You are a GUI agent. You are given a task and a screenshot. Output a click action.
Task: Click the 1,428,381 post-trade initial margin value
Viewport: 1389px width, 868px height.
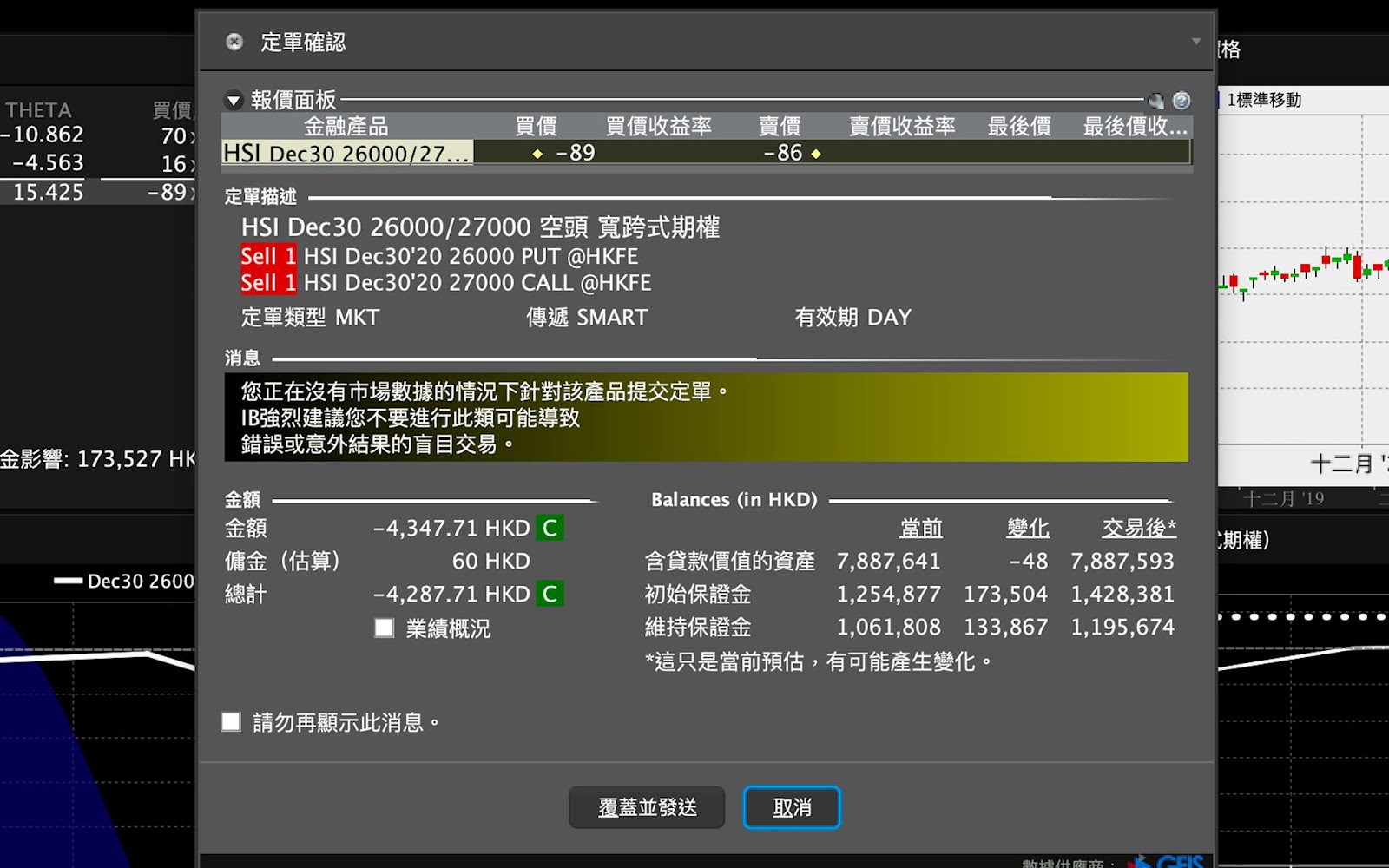(1122, 594)
